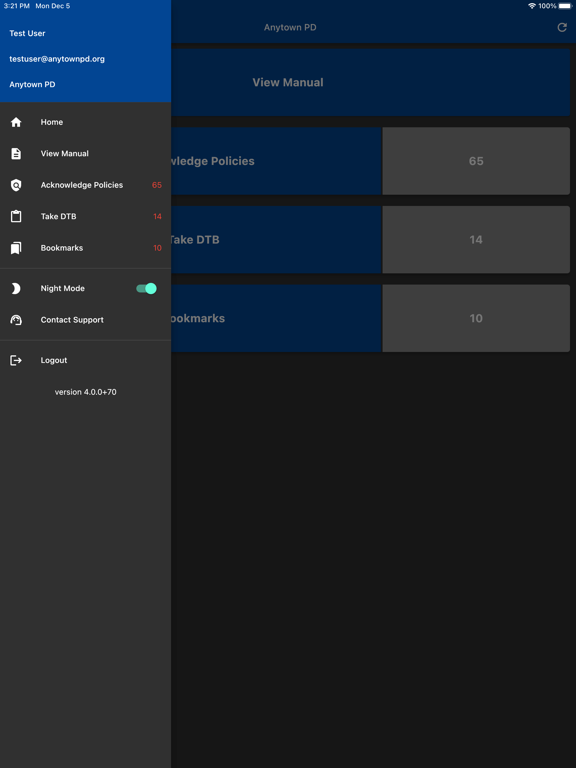Click the 3:21 PM clock
The height and width of the screenshot is (768, 576).
coord(17,6)
